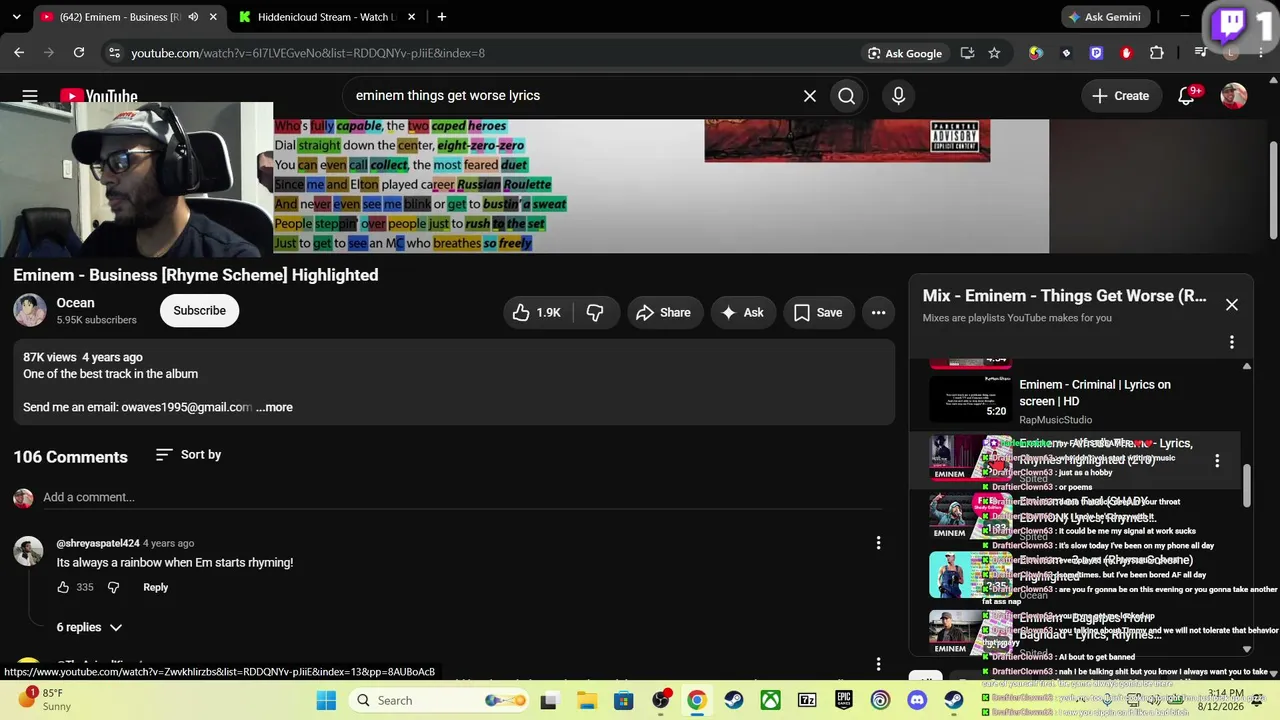
Task: Subscribe to the Ocean channel
Action: (x=199, y=311)
